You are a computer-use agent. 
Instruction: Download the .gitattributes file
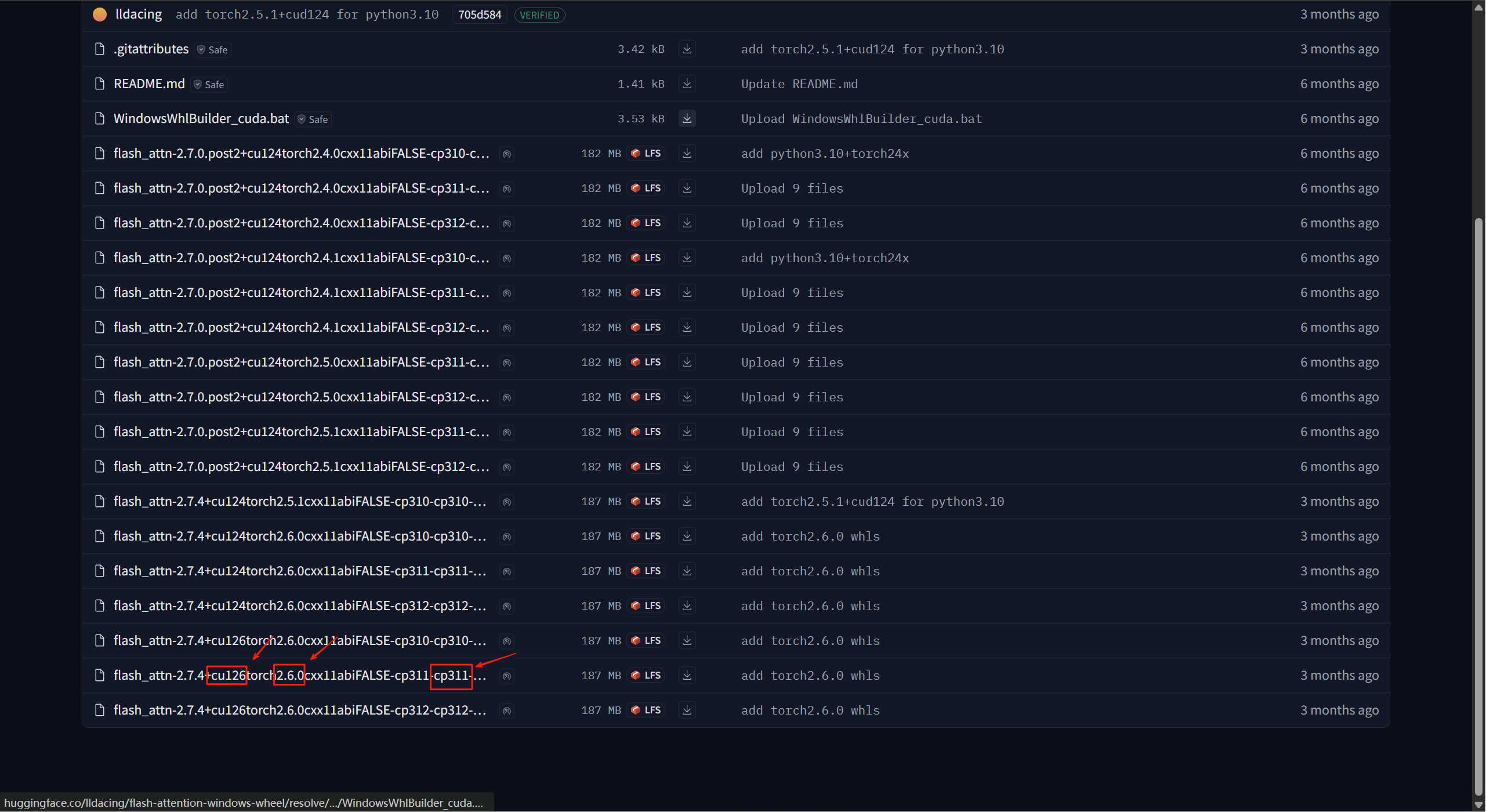(x=687, y=49)
